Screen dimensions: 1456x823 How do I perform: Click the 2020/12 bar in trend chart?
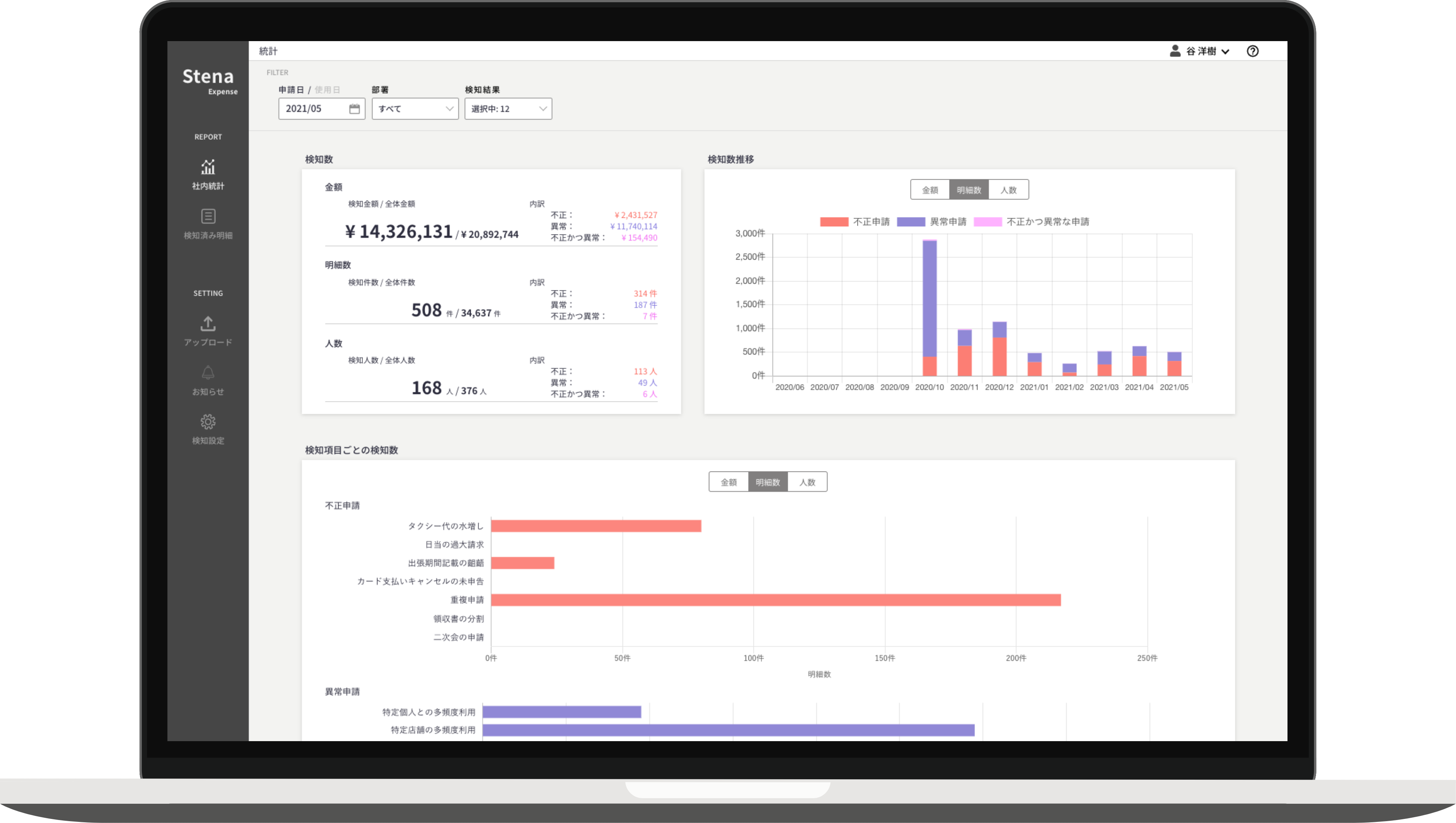pyautogui.click(x=999, y=349)
